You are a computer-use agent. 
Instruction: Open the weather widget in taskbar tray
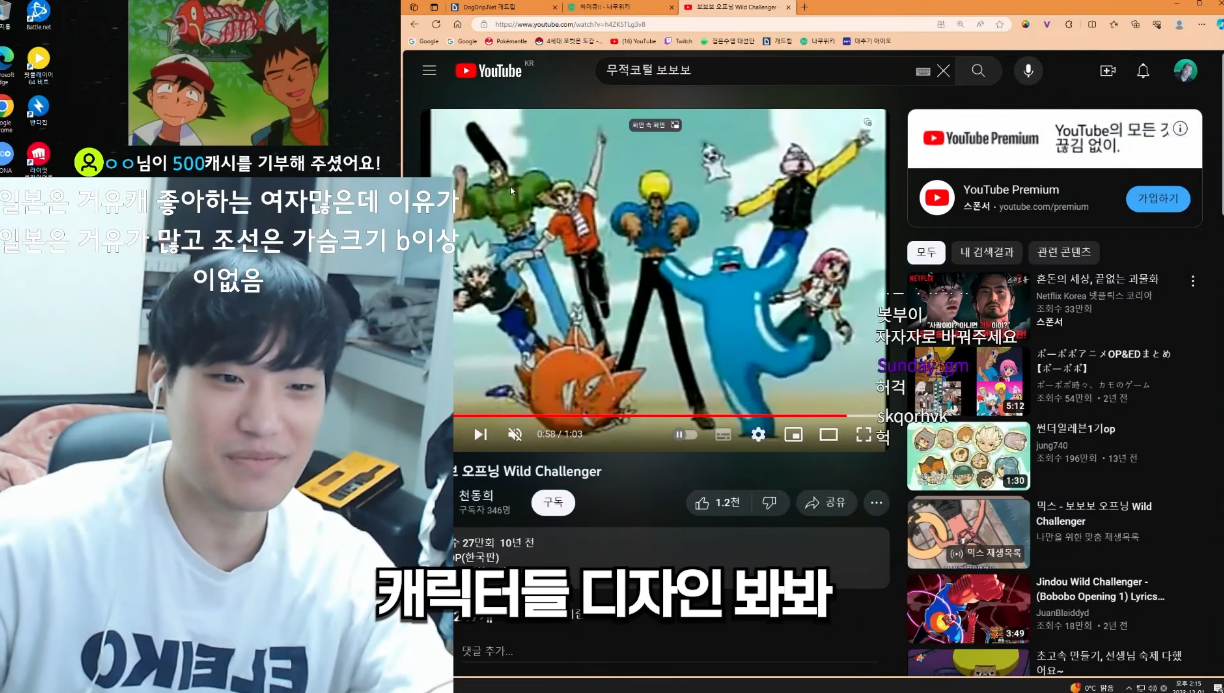coord(1092,688)
